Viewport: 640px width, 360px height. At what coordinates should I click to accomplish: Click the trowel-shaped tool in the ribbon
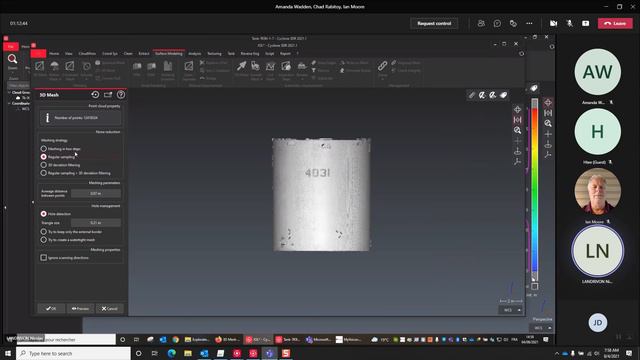point(241,66)
